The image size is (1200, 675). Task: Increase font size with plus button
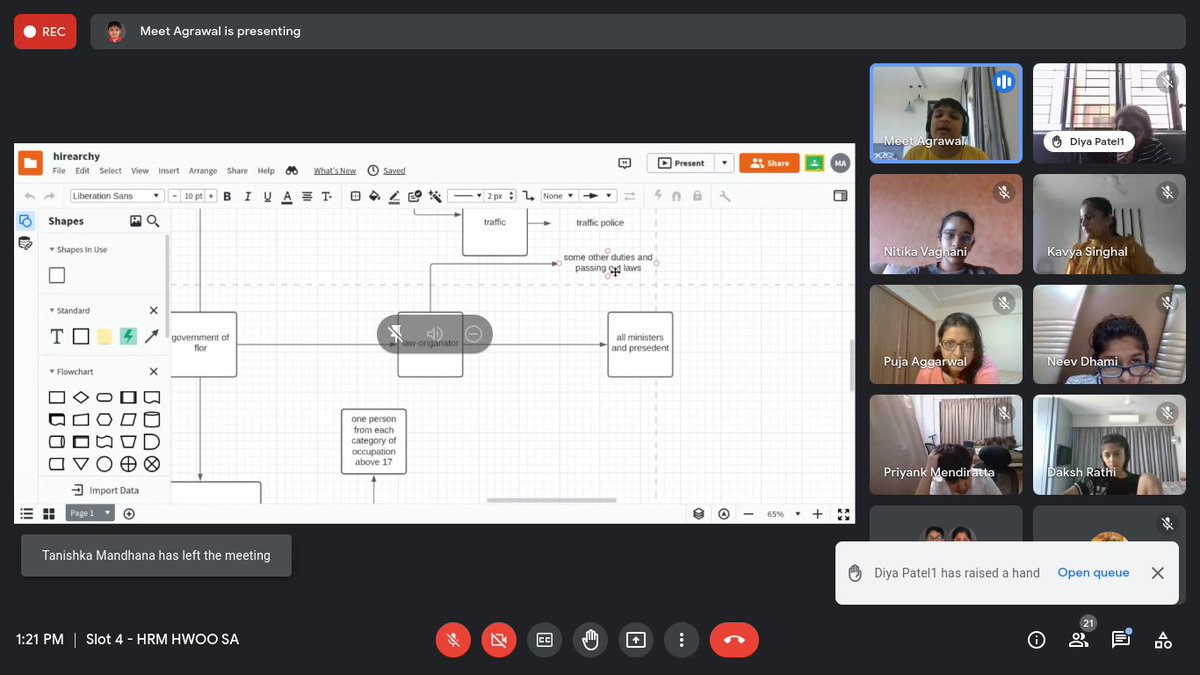(x=211, y=196)
